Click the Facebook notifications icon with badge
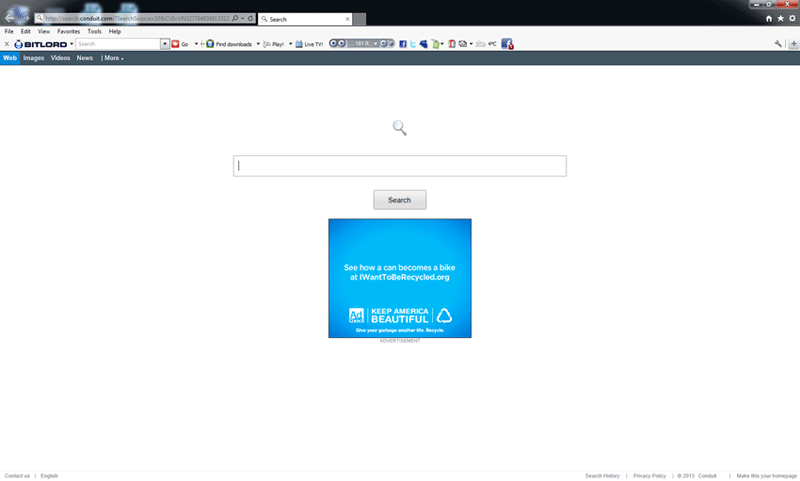The image size is (800, 481). pyautogui.click(x=507, y=44)
